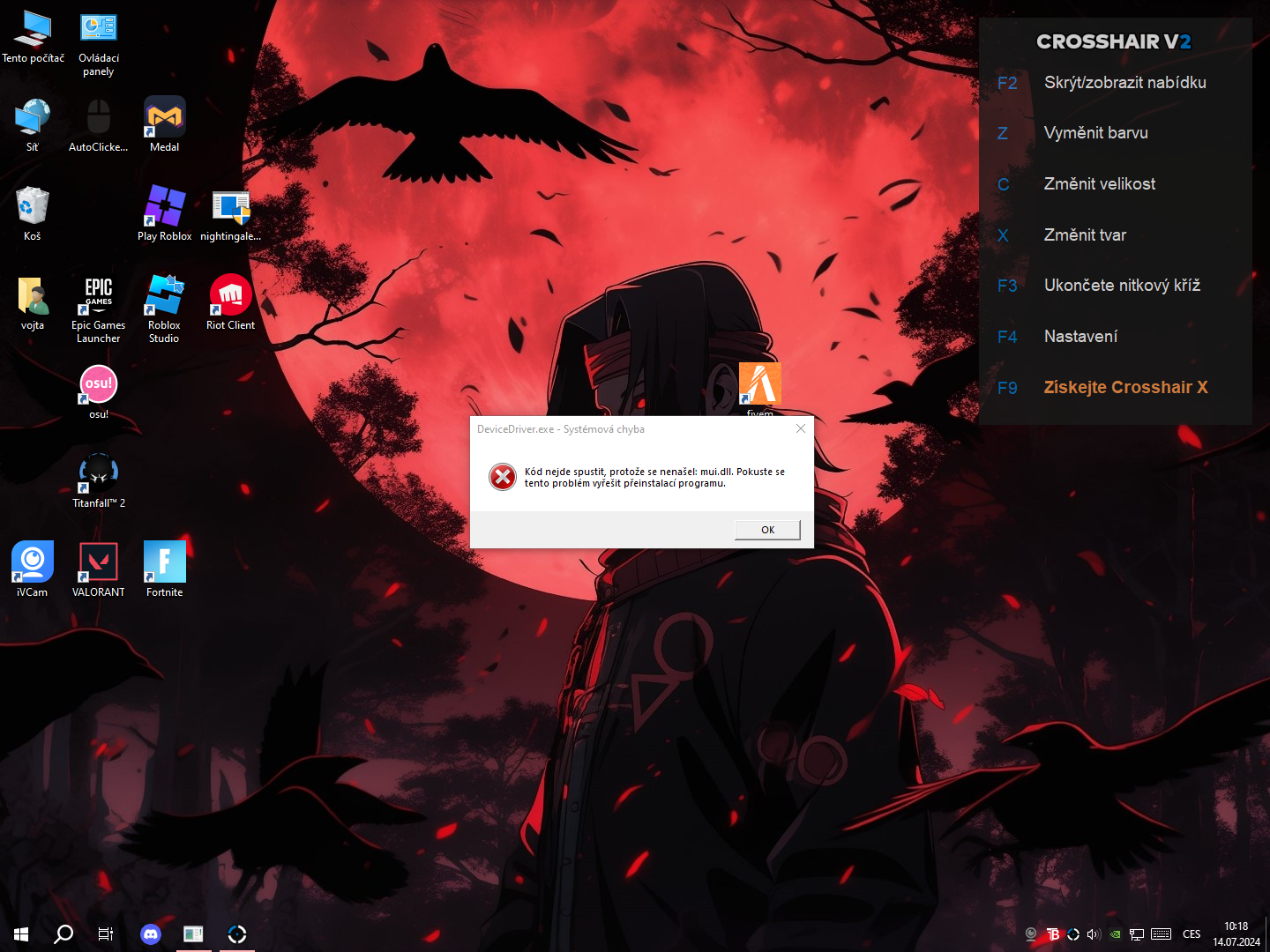The height and width of the screenshot is (952, 1270).
Task: Select the Medal desktop shortcut
Action: (165, 125)
